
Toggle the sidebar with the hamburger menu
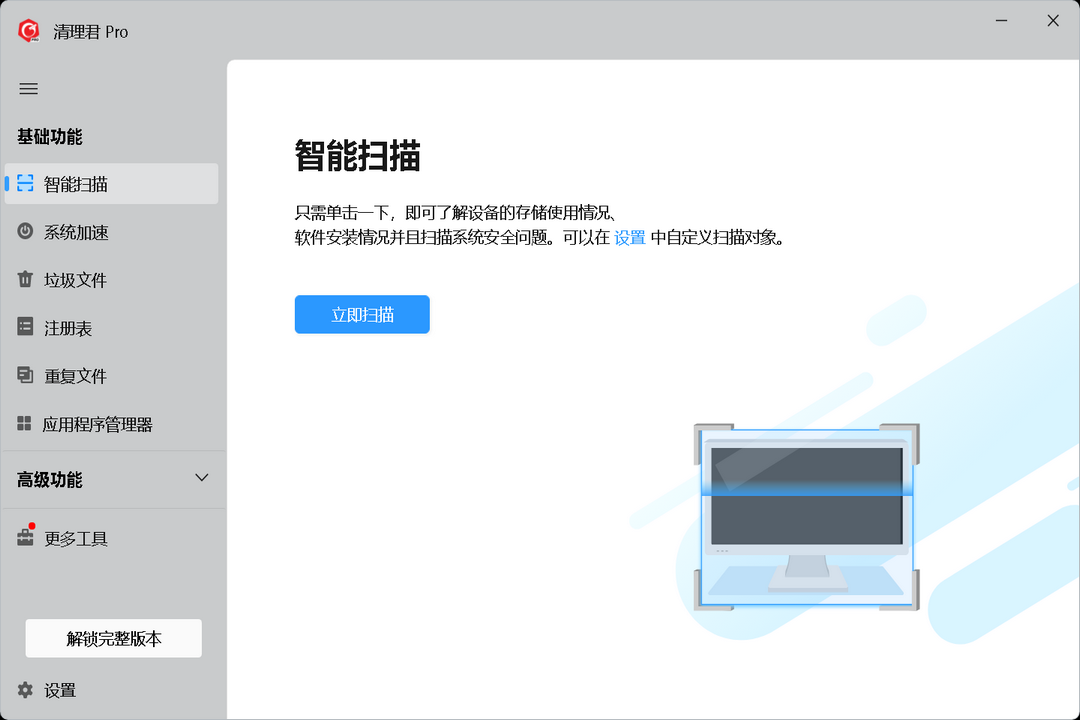coord(28,89)
